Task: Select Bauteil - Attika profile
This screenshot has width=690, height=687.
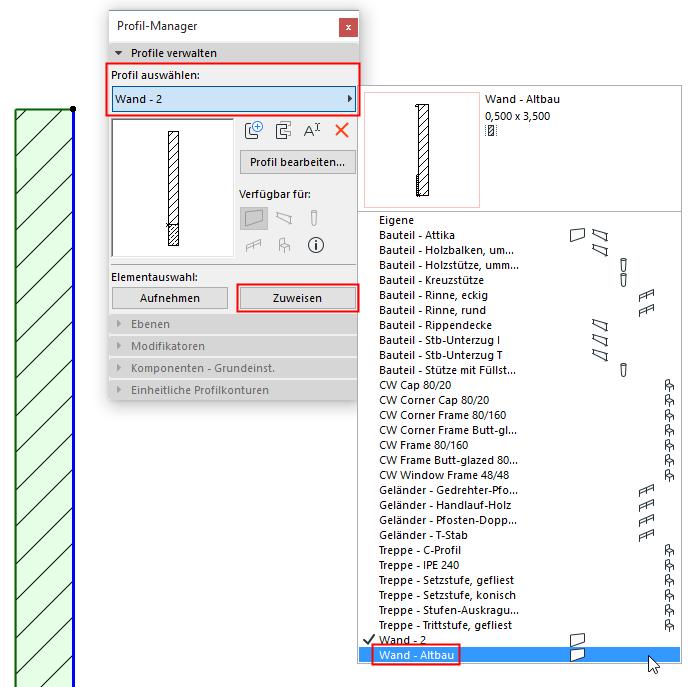Action: pos(519,235)
